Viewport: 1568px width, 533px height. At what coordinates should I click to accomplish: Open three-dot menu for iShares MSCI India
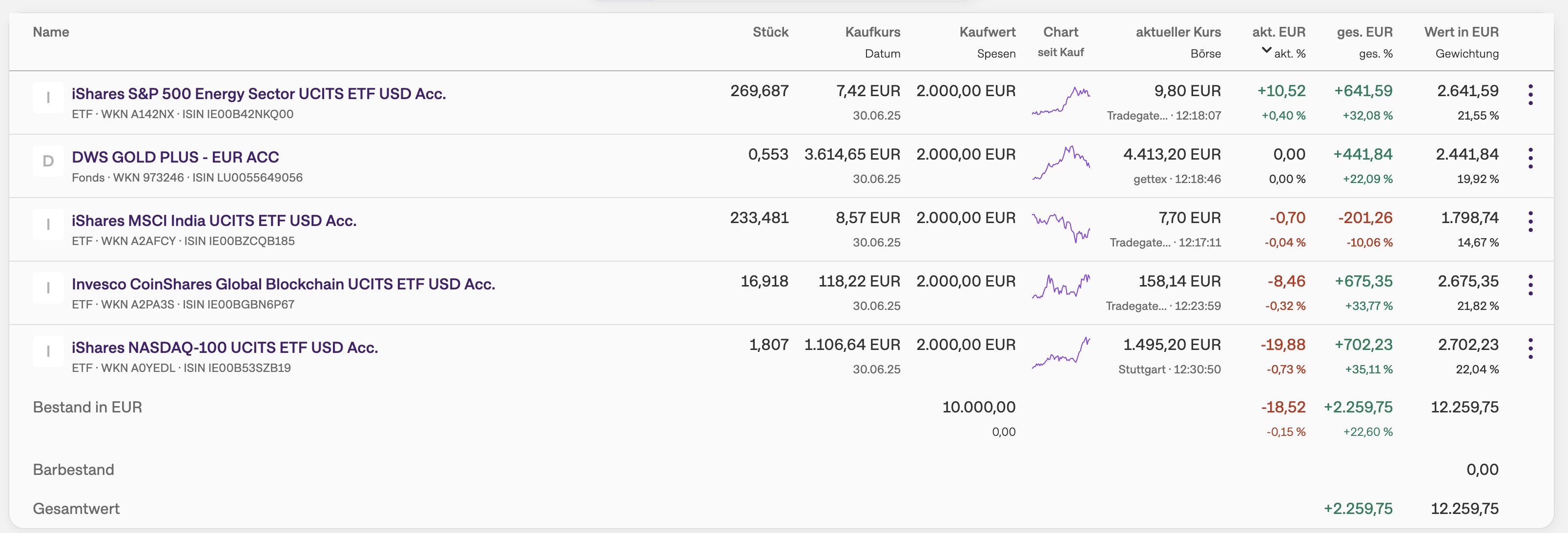(1530, 222)
